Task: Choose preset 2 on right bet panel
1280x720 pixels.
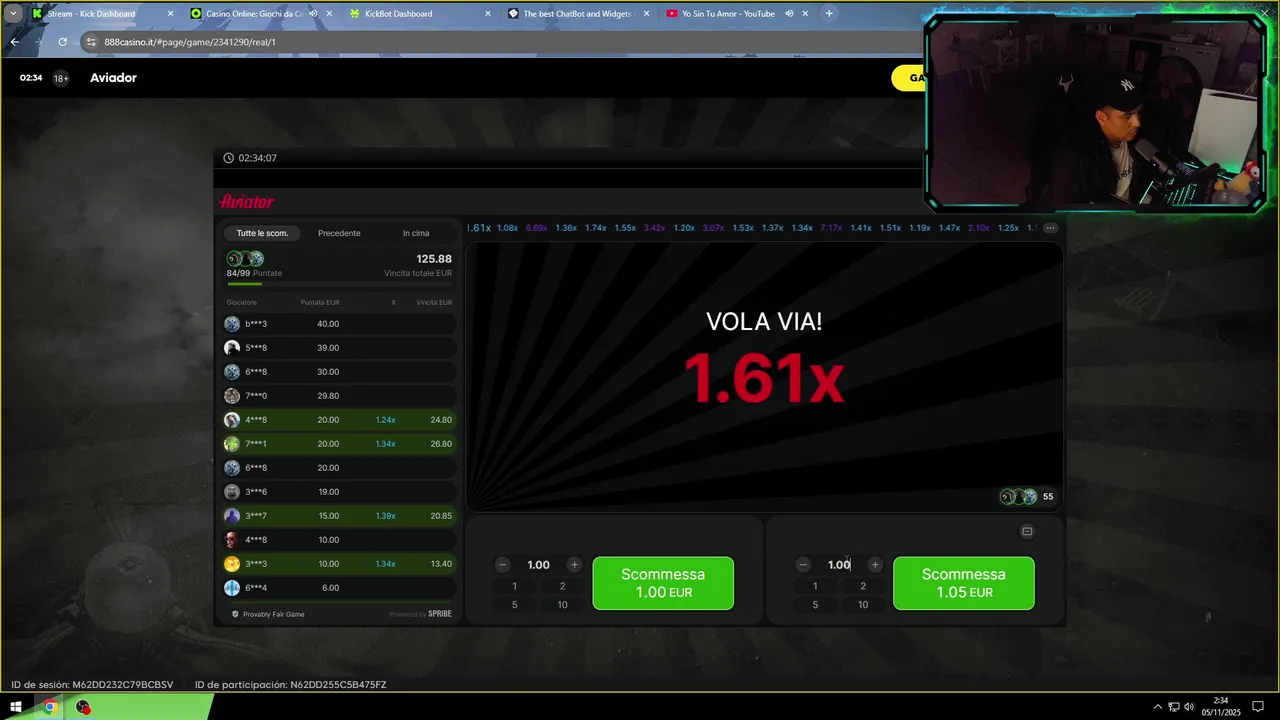Action: (863, 586)
